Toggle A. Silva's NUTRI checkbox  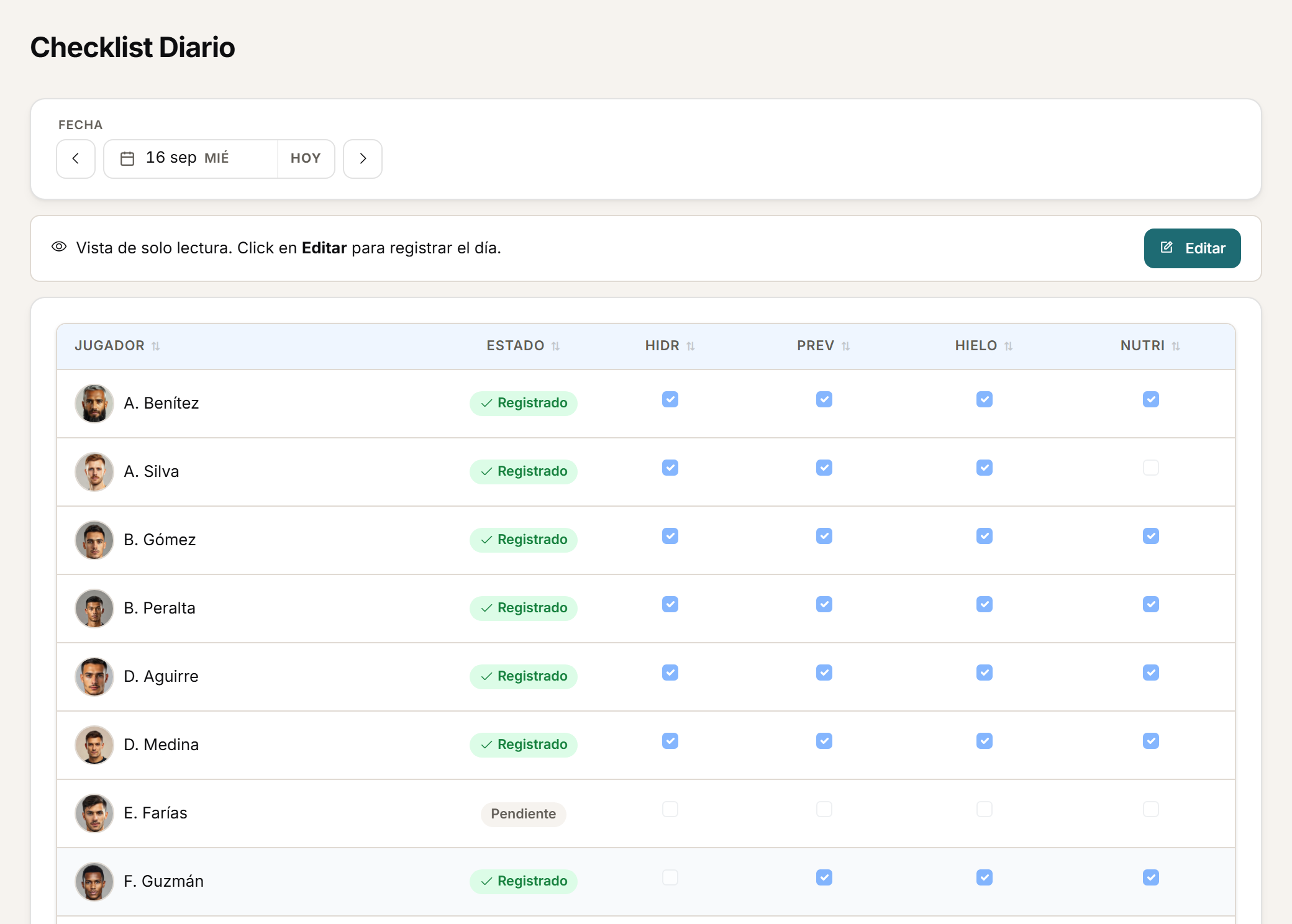[1151, 468]
